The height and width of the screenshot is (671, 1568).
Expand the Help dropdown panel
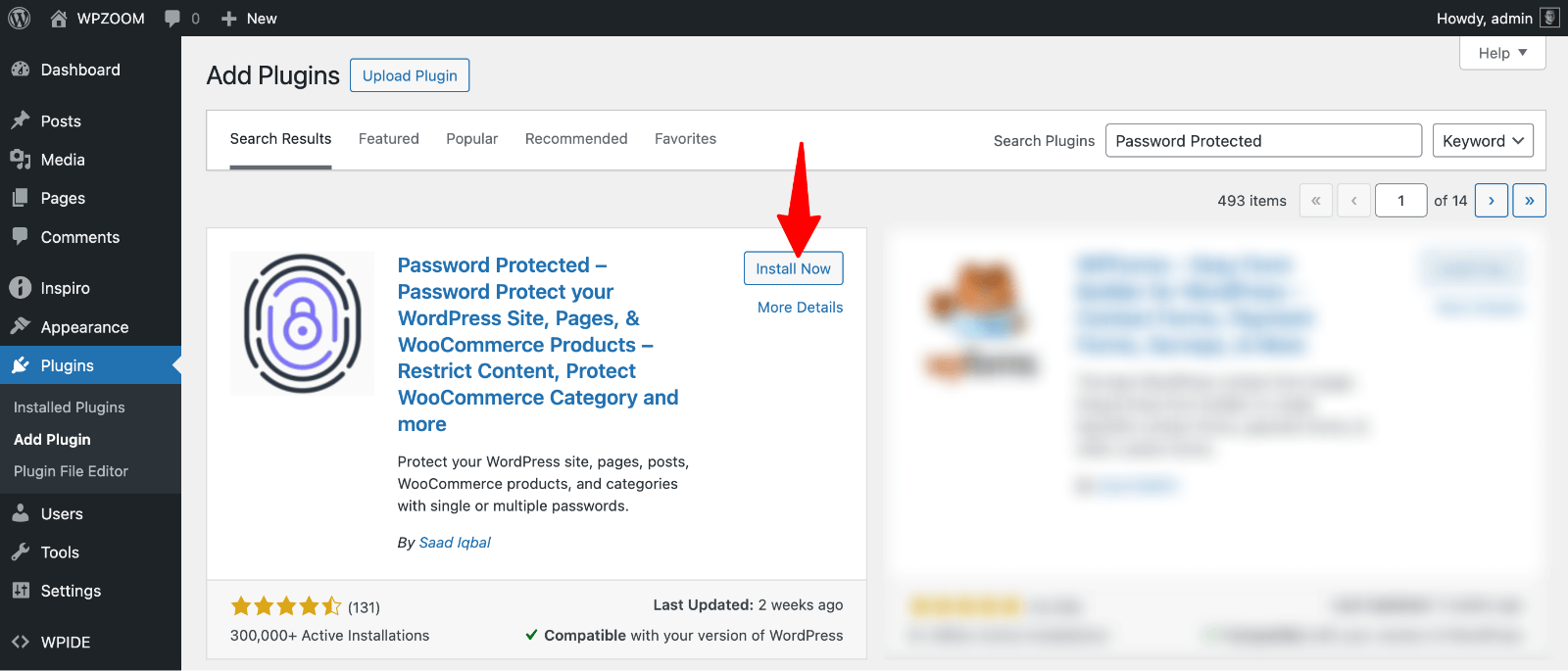(1502, 53)
